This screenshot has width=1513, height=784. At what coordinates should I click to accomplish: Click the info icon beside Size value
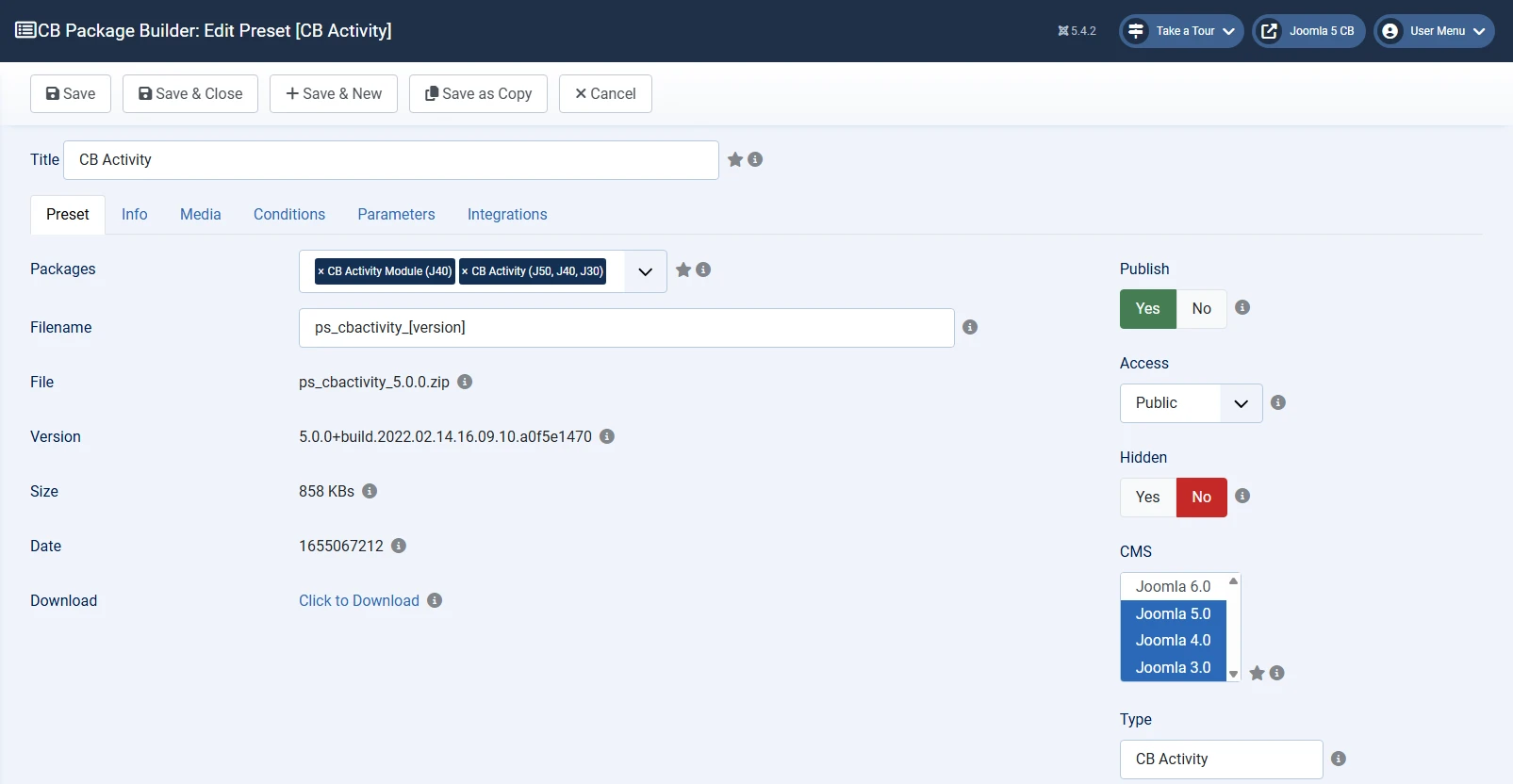(370, 491)
